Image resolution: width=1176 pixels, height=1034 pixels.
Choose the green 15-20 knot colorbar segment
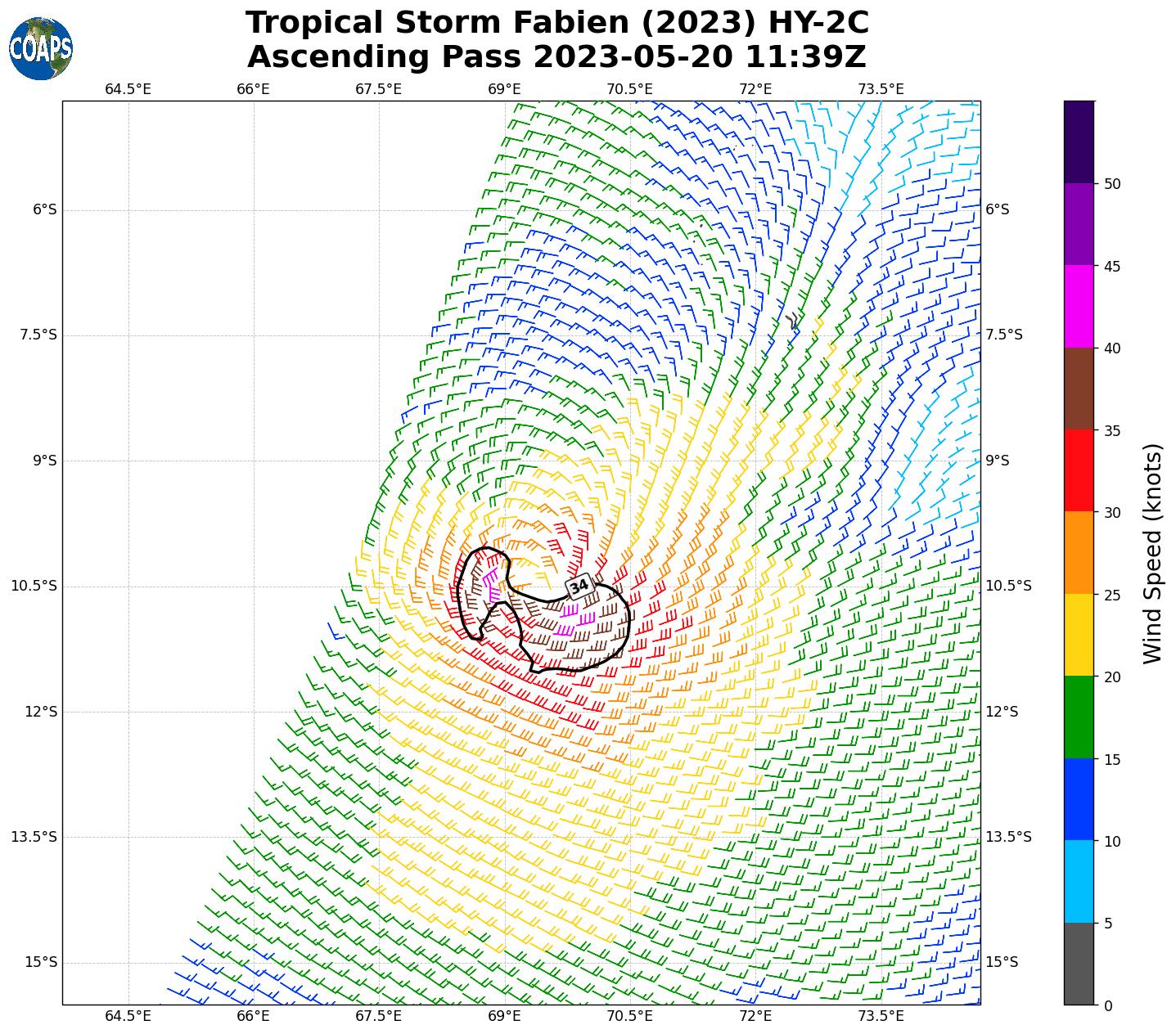(1079, 717)
